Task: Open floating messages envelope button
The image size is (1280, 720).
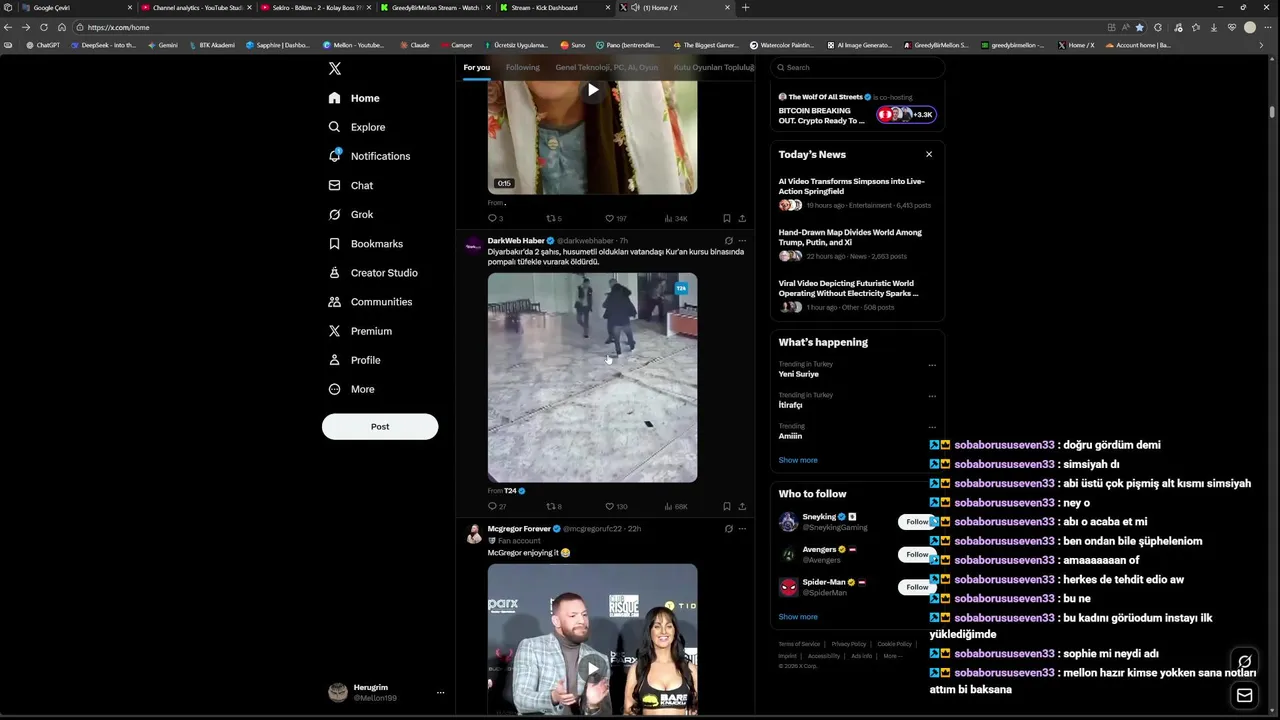Action: 1244,696
